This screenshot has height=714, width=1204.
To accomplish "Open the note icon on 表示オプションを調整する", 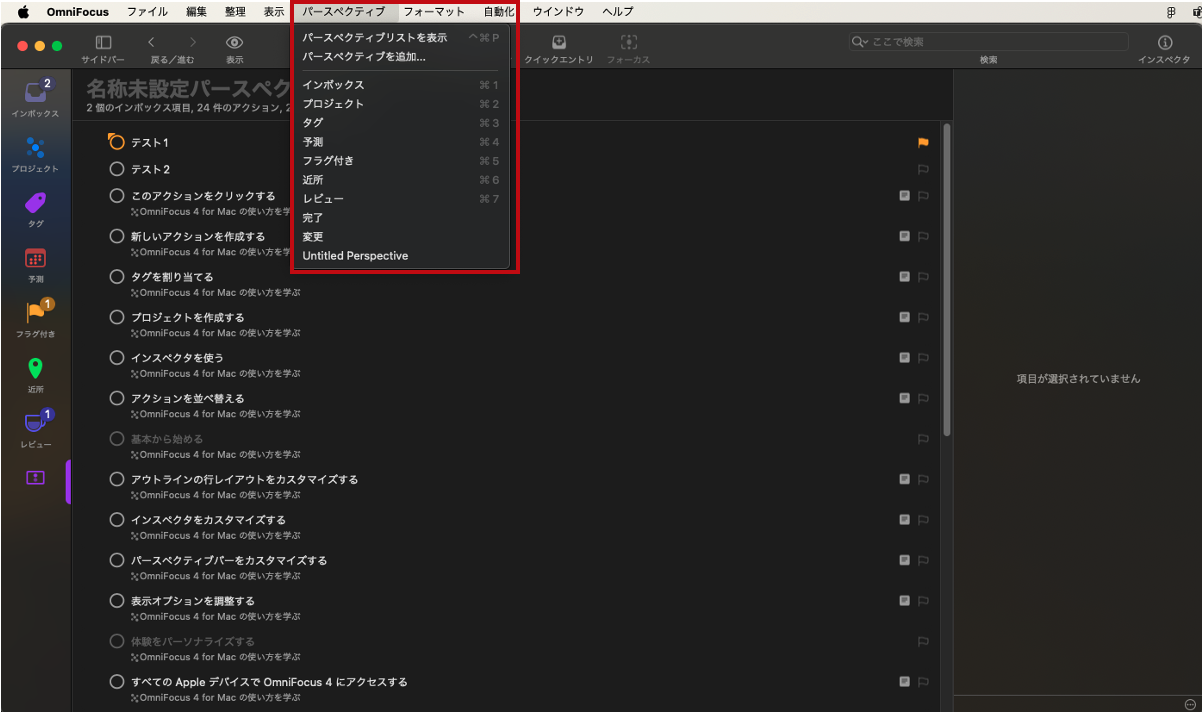I will pyautogui.click(x=904, y=601).
